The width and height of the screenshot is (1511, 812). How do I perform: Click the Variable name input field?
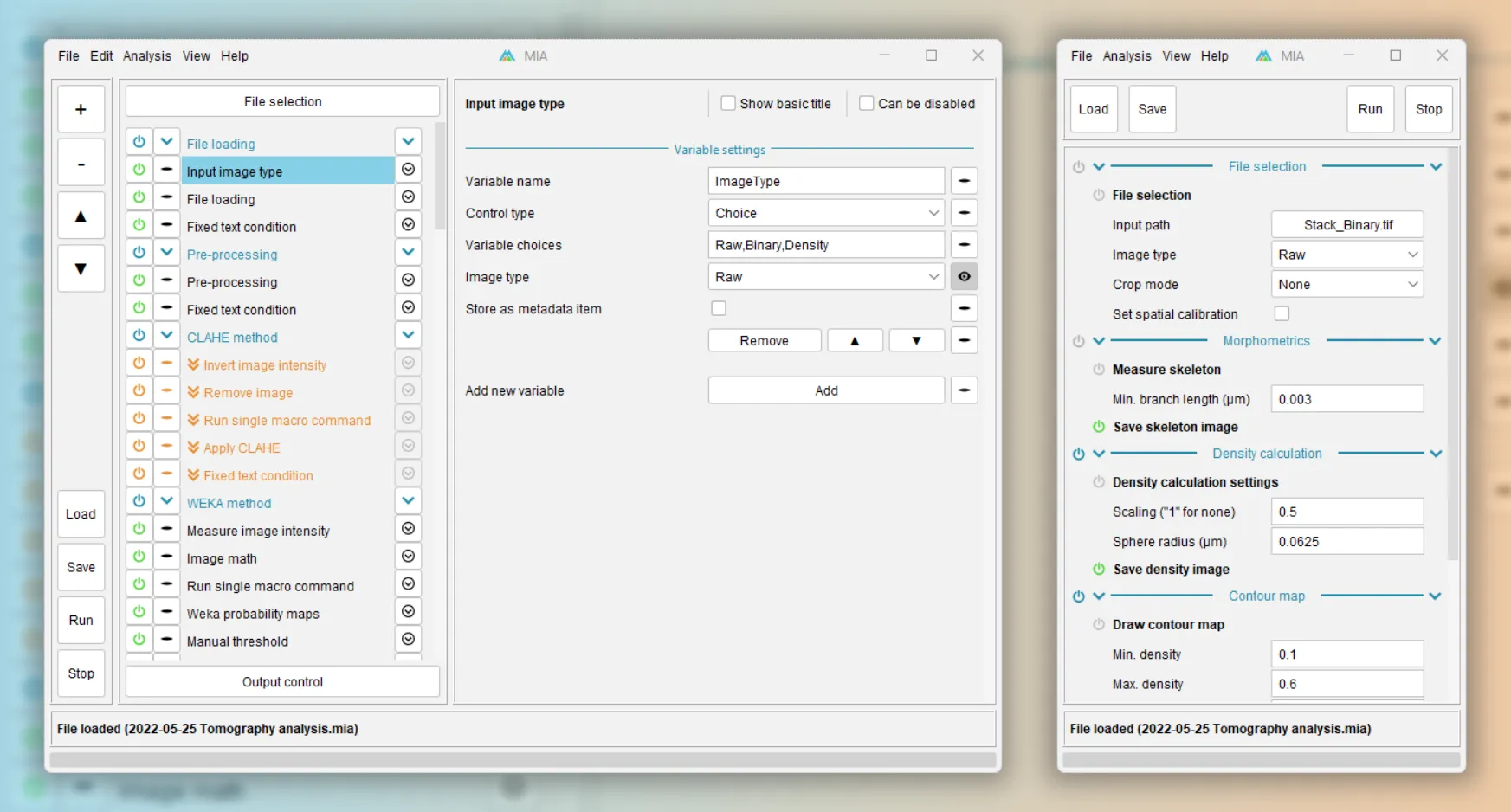coord(826,181)
